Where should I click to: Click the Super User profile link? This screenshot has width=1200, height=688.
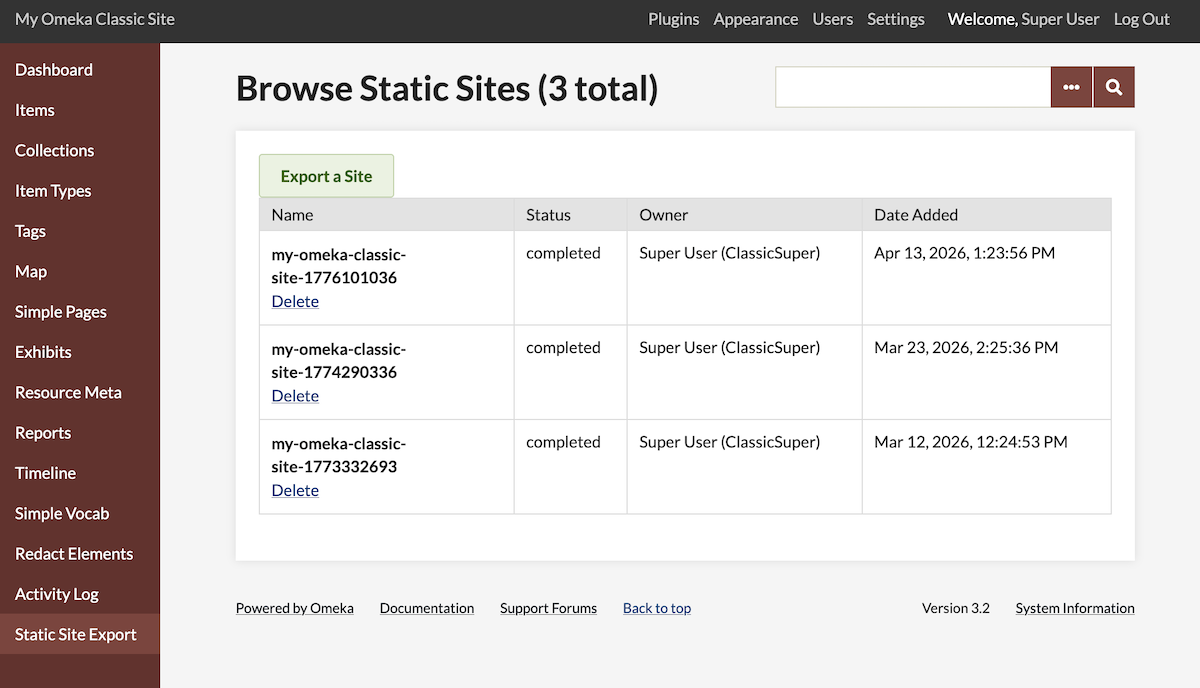click(1060, 19)
